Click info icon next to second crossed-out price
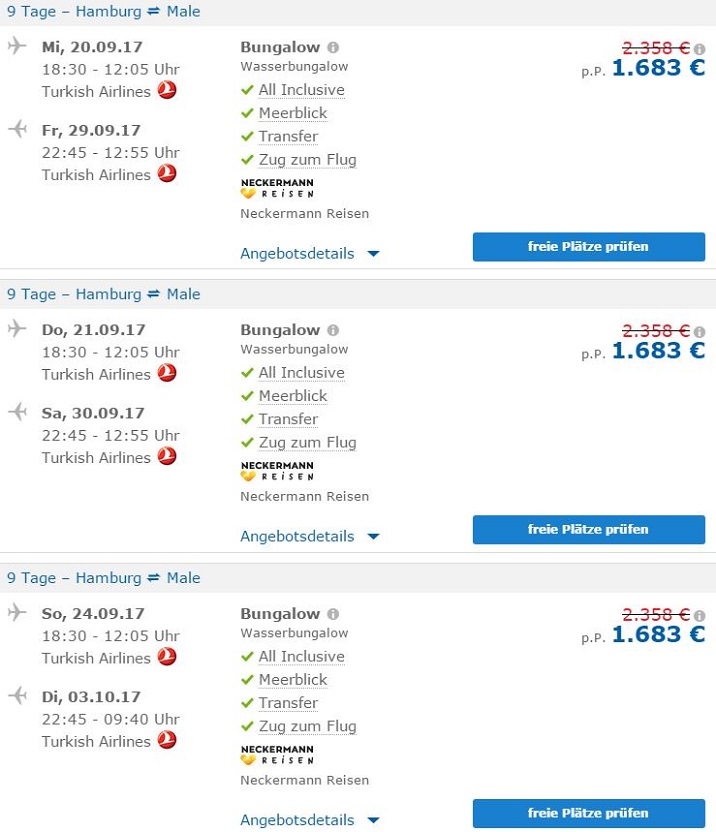 pyautogui.click(x=699, y=331)
